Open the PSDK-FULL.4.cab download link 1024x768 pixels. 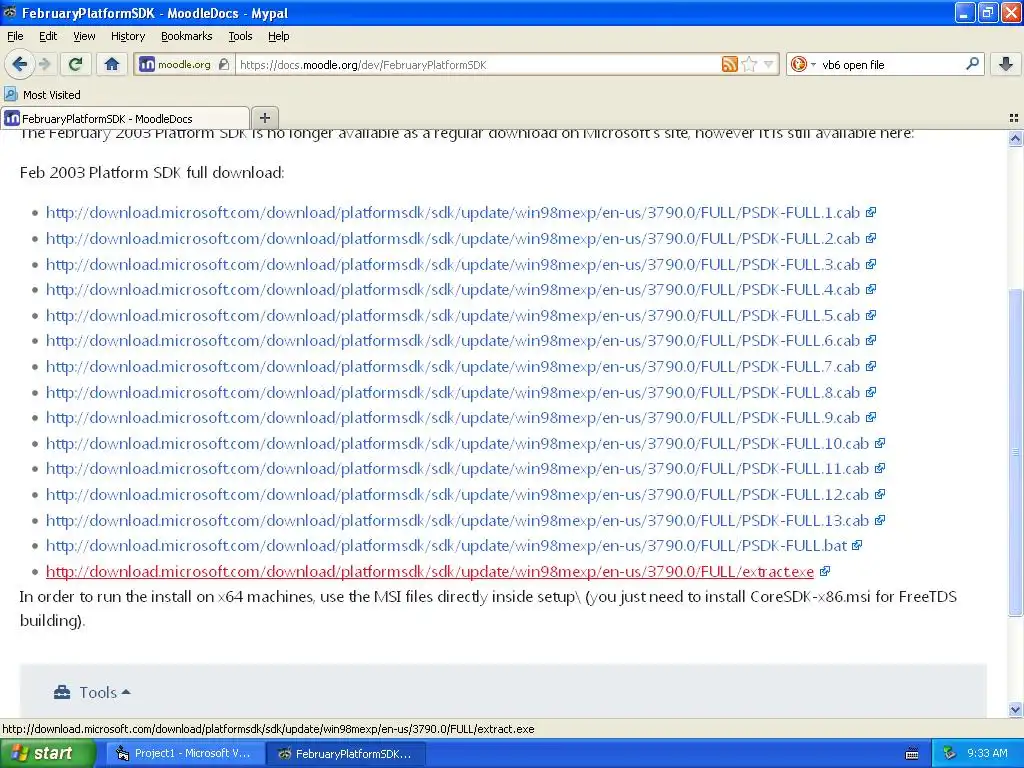point(453,290)
